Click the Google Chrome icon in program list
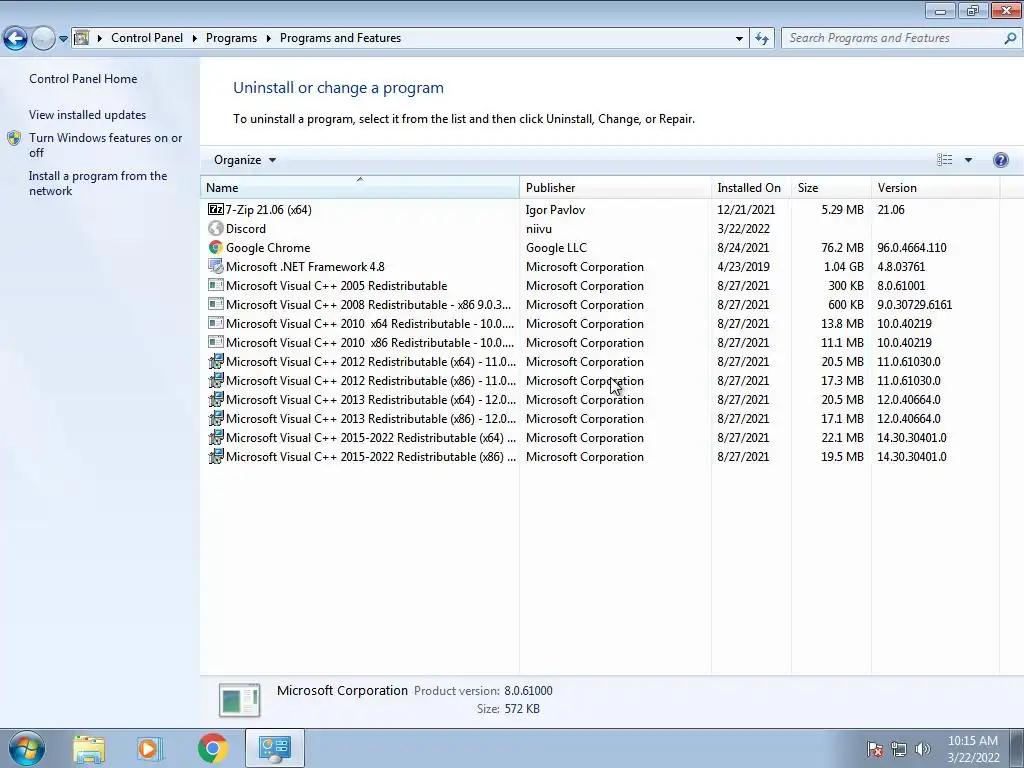 pyautogui.click(x=216, y=248)
